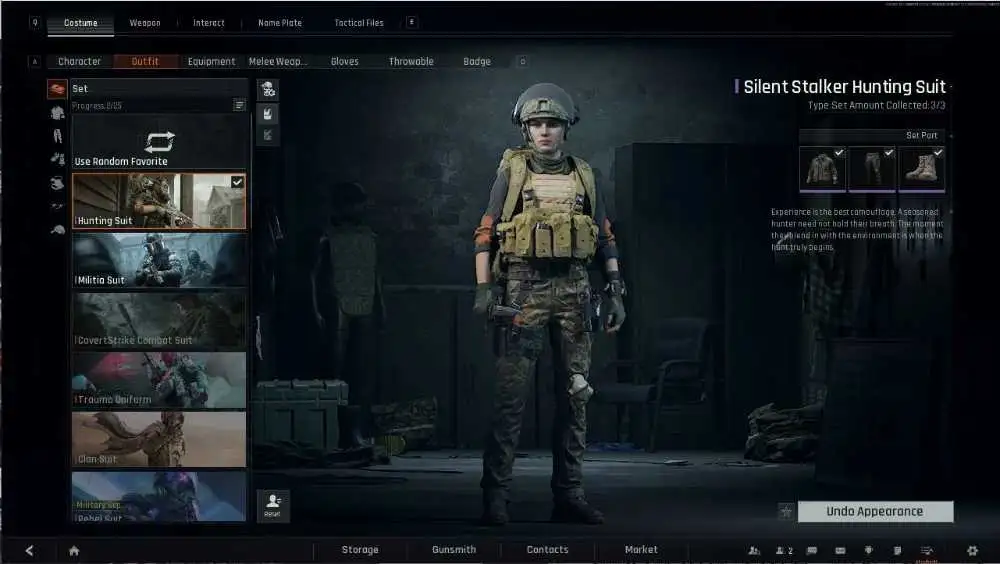Viewport: 1000px width, 564px height.
Task: Select the Gloves sub-tab
Action: [344, 61]
